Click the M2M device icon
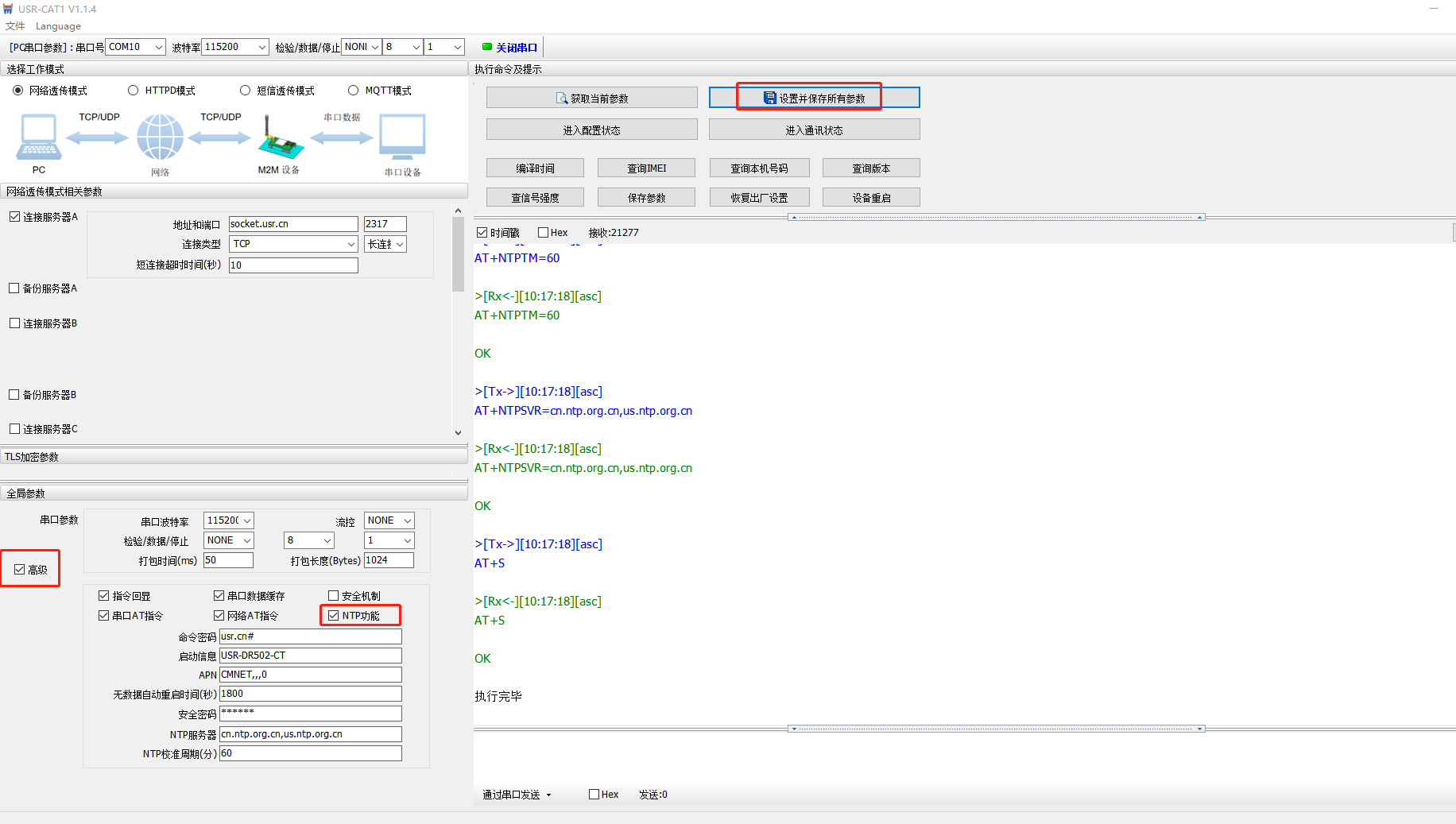This screenshot has width=1456, height=824. pyautogui.click(x=279, y=140)
